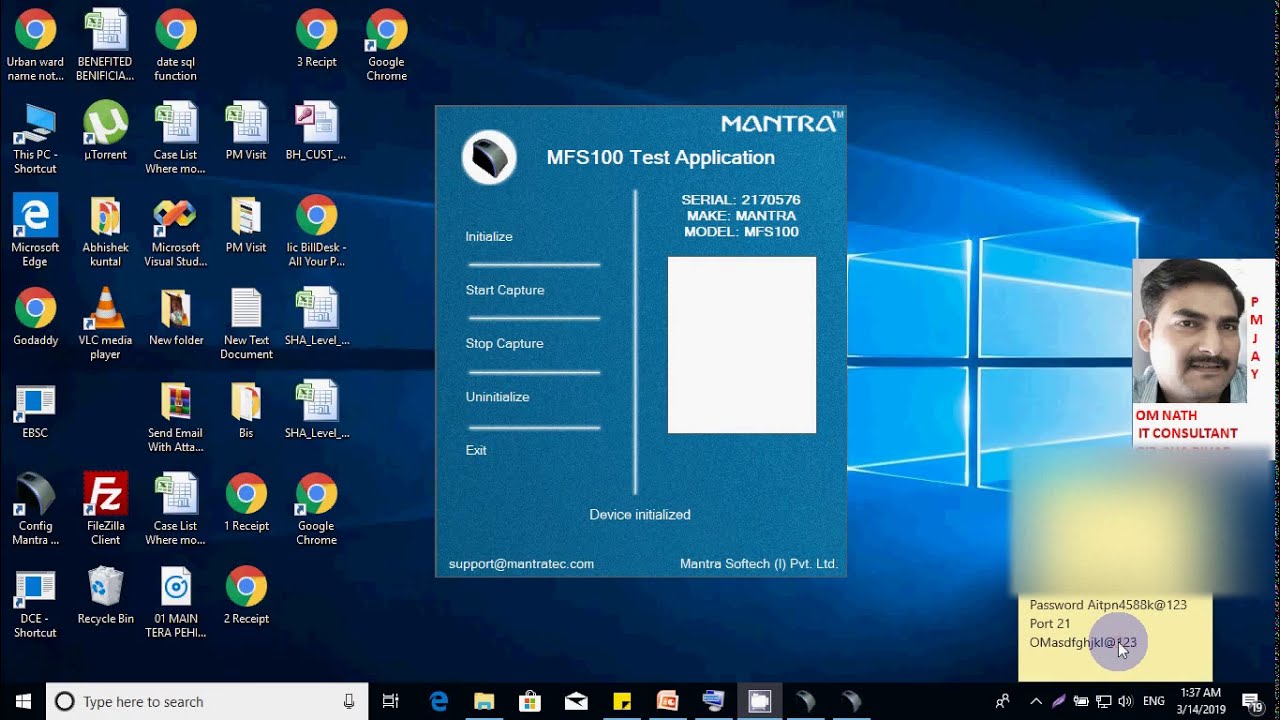
Task: Select the This PC shortcut icon
Action: point(35,139)
